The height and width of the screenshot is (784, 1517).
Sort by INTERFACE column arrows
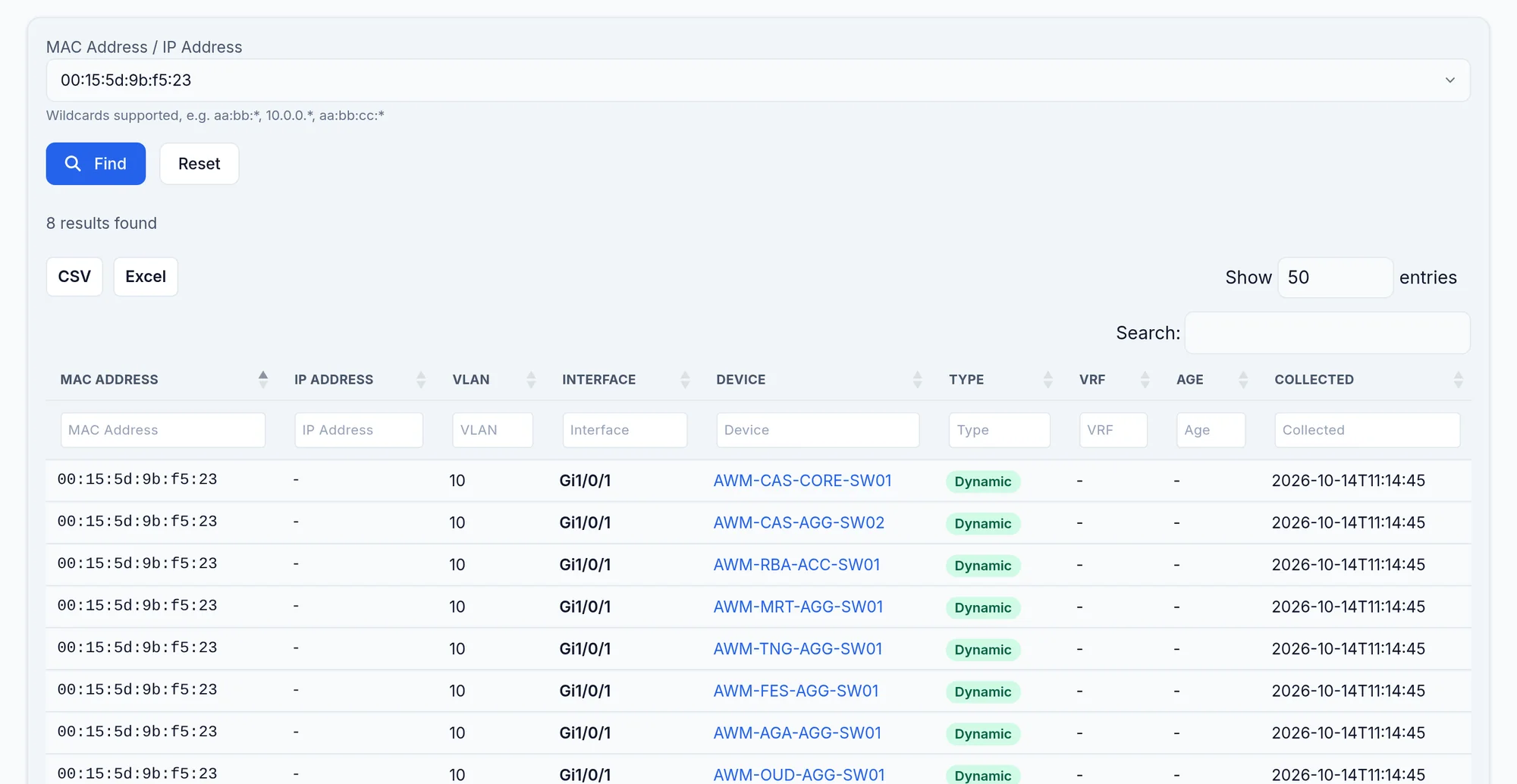coord(685,379)
